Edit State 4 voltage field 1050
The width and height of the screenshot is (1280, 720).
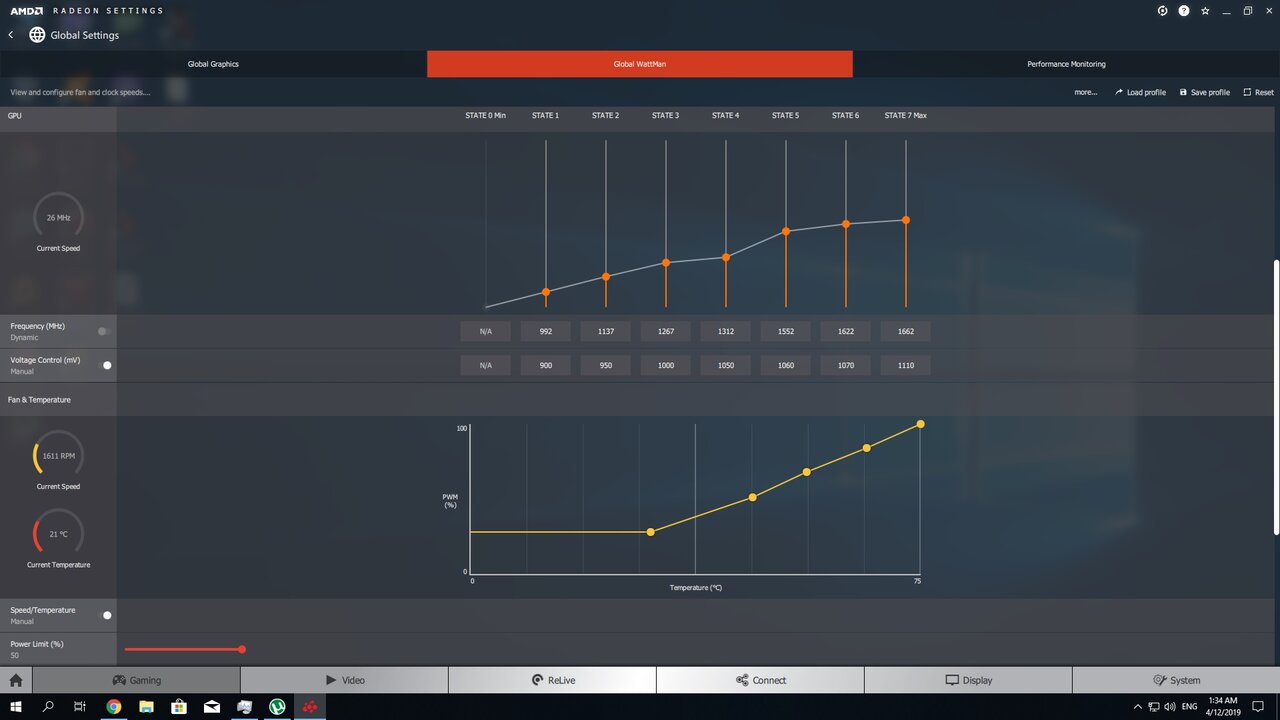726,365
